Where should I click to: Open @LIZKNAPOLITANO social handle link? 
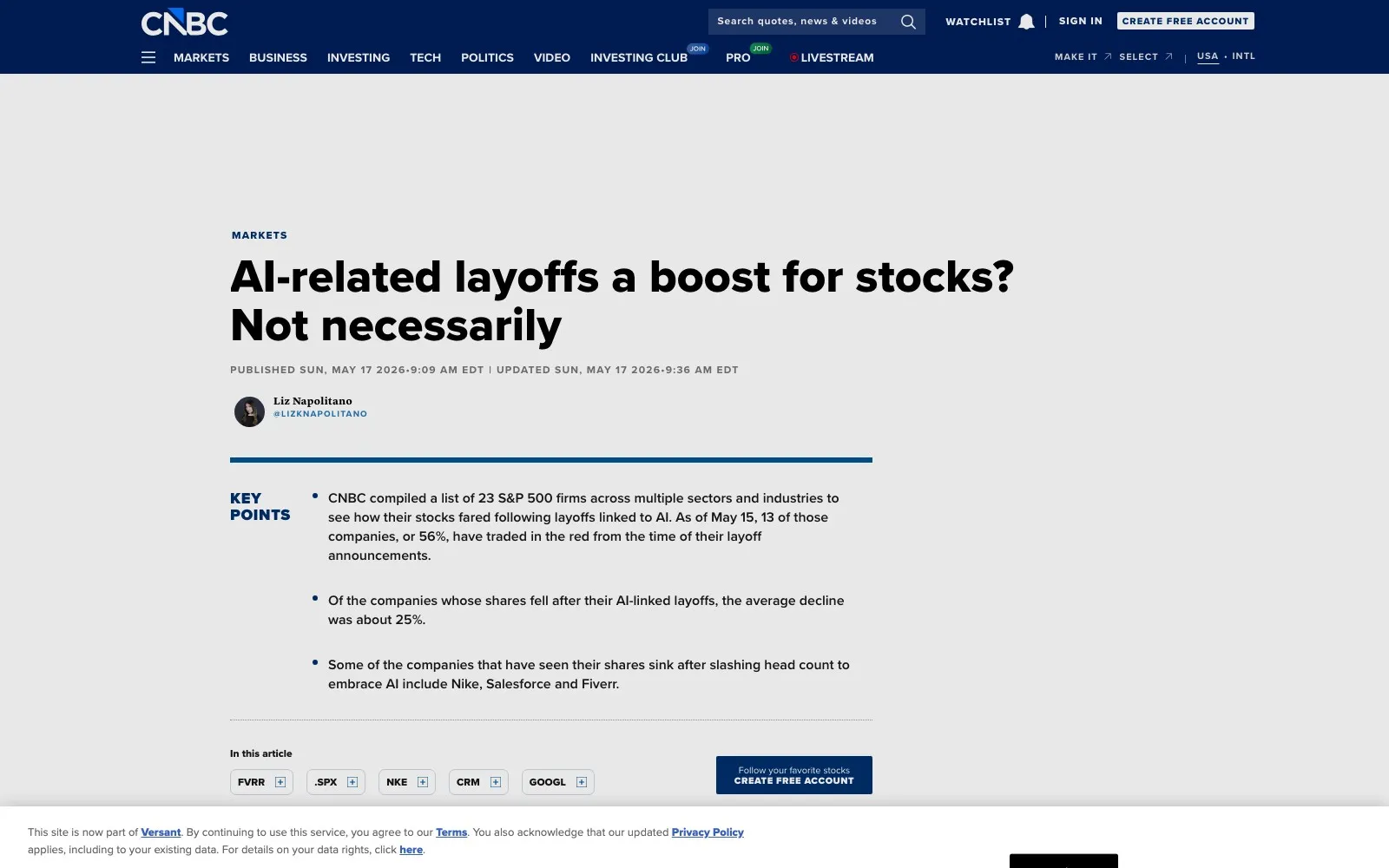pos(320,414)
